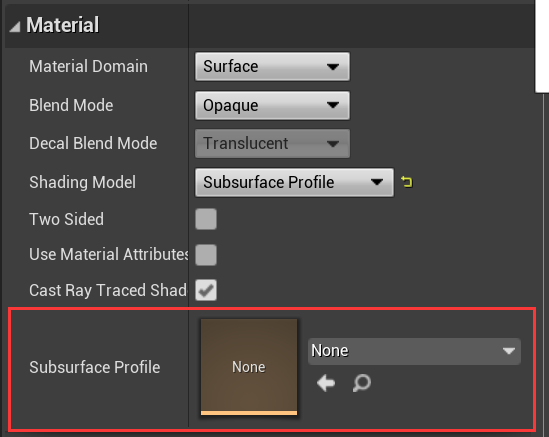Viewport: 549px width, 437px height.
Task: Select the Shading Model property label
Action: [82, 182]
